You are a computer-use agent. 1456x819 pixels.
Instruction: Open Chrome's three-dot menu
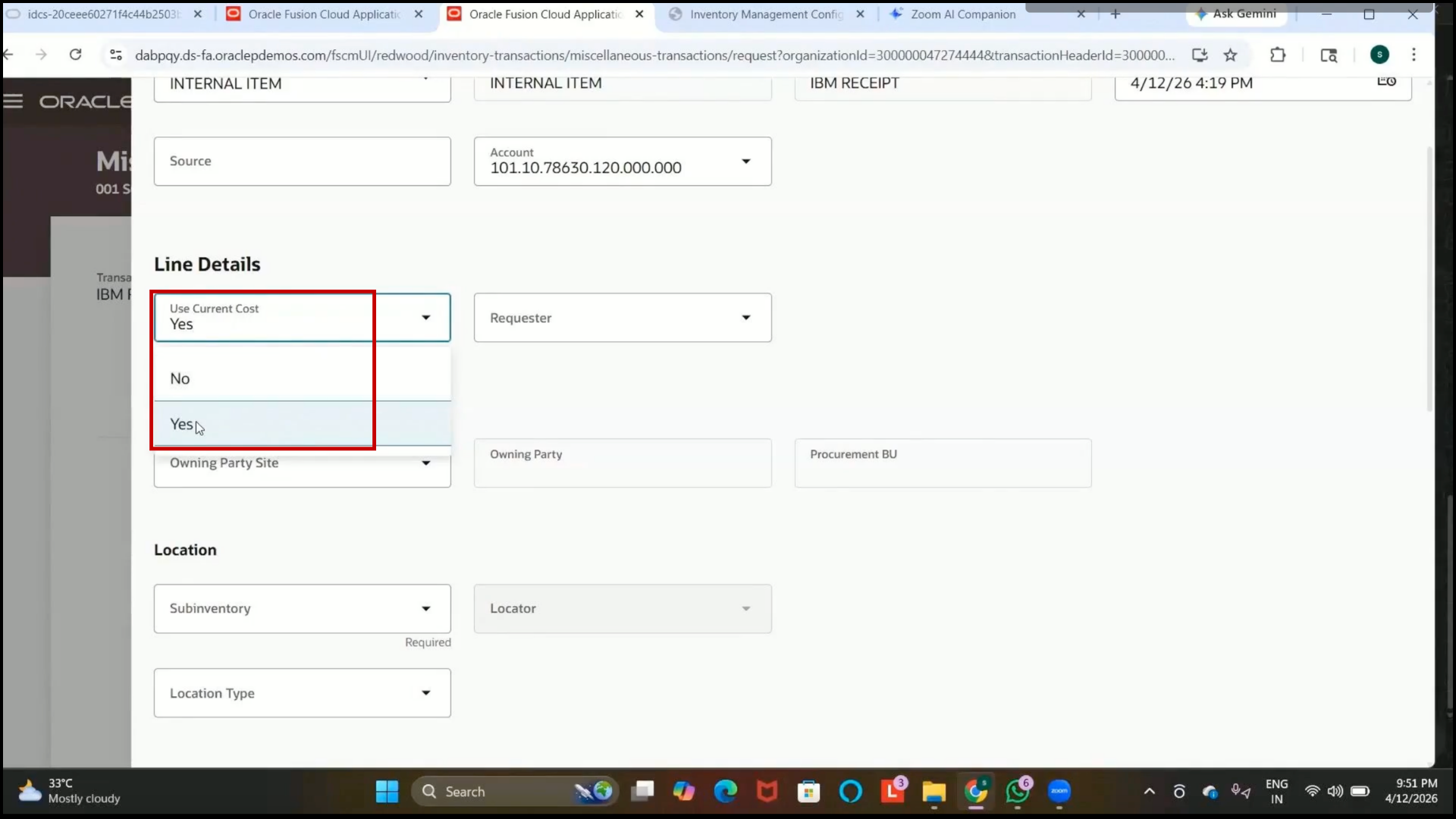pyautogui.click(x=1414, y=55)
